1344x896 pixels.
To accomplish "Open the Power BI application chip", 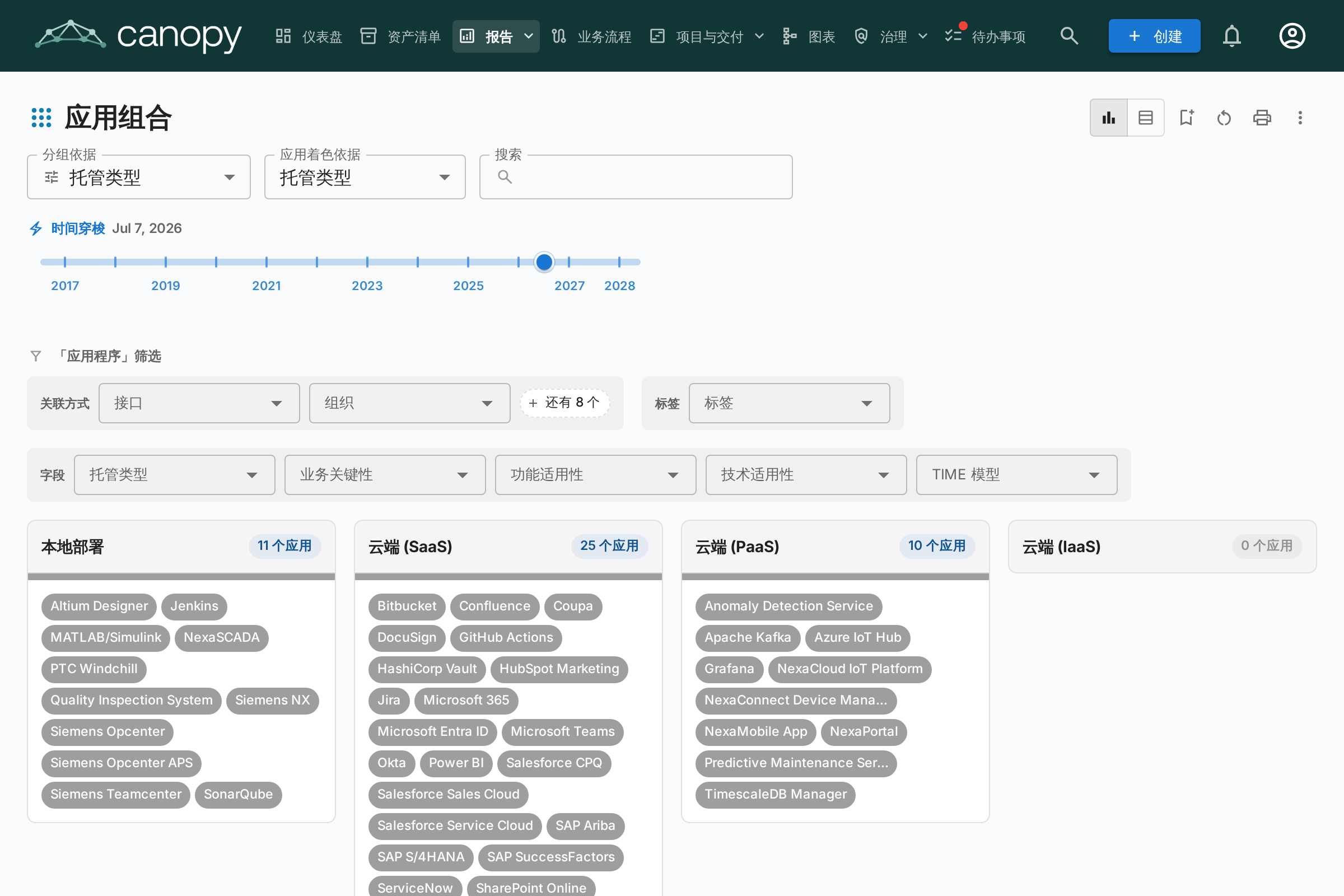I will pos(456,763).
